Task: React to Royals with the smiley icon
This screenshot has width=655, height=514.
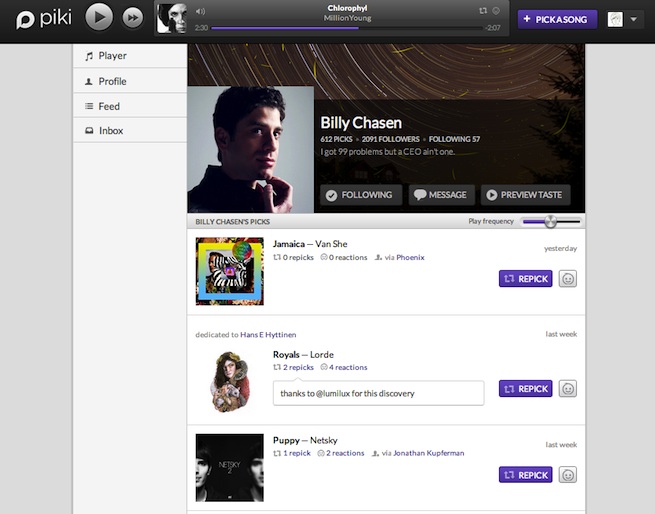Action: [x=568, y=389]
